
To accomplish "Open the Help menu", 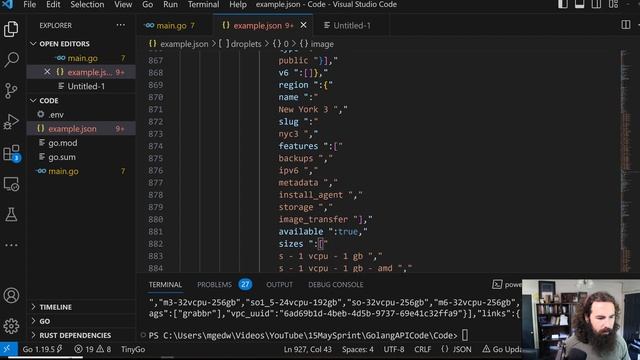I will (238, 4).
